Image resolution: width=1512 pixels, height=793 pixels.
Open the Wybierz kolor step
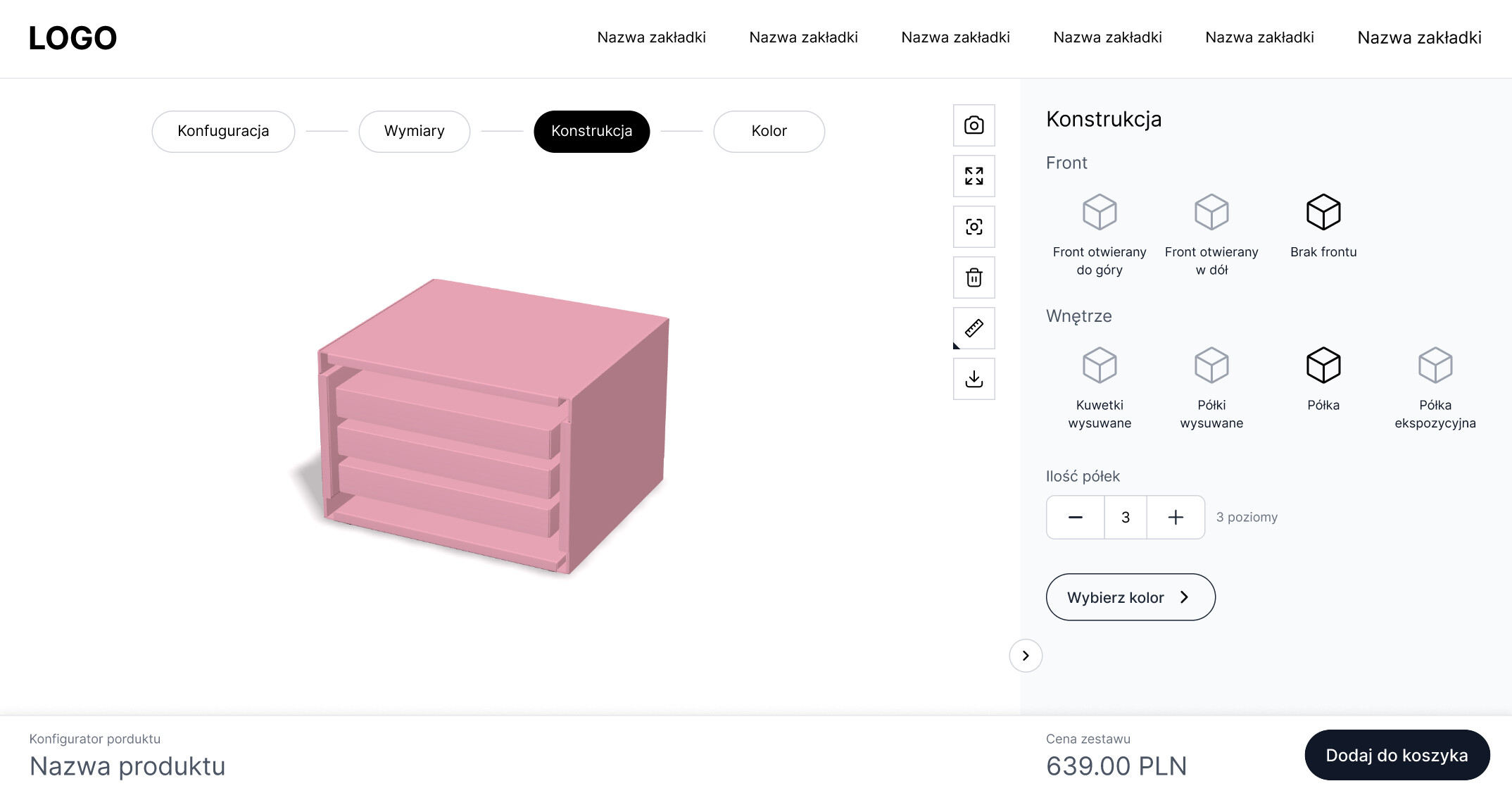point(1130,597)
